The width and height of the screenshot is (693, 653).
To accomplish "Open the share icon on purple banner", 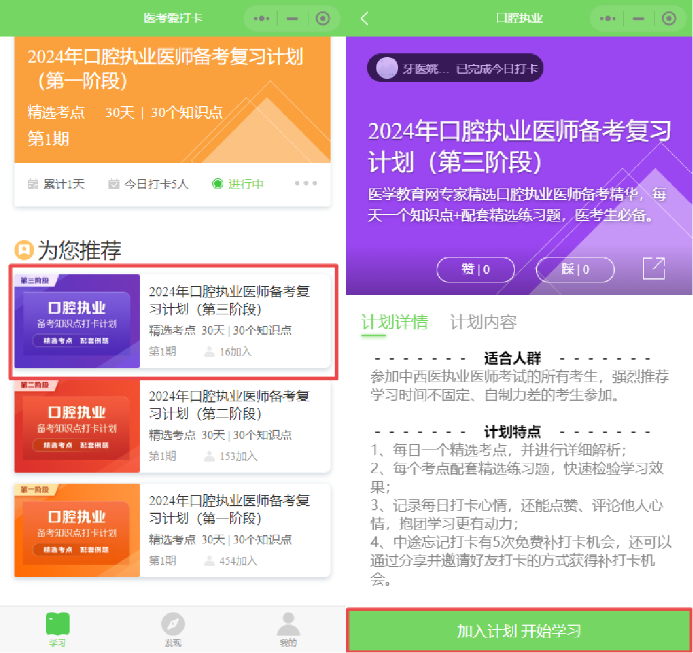I will (x=654, y=268).
